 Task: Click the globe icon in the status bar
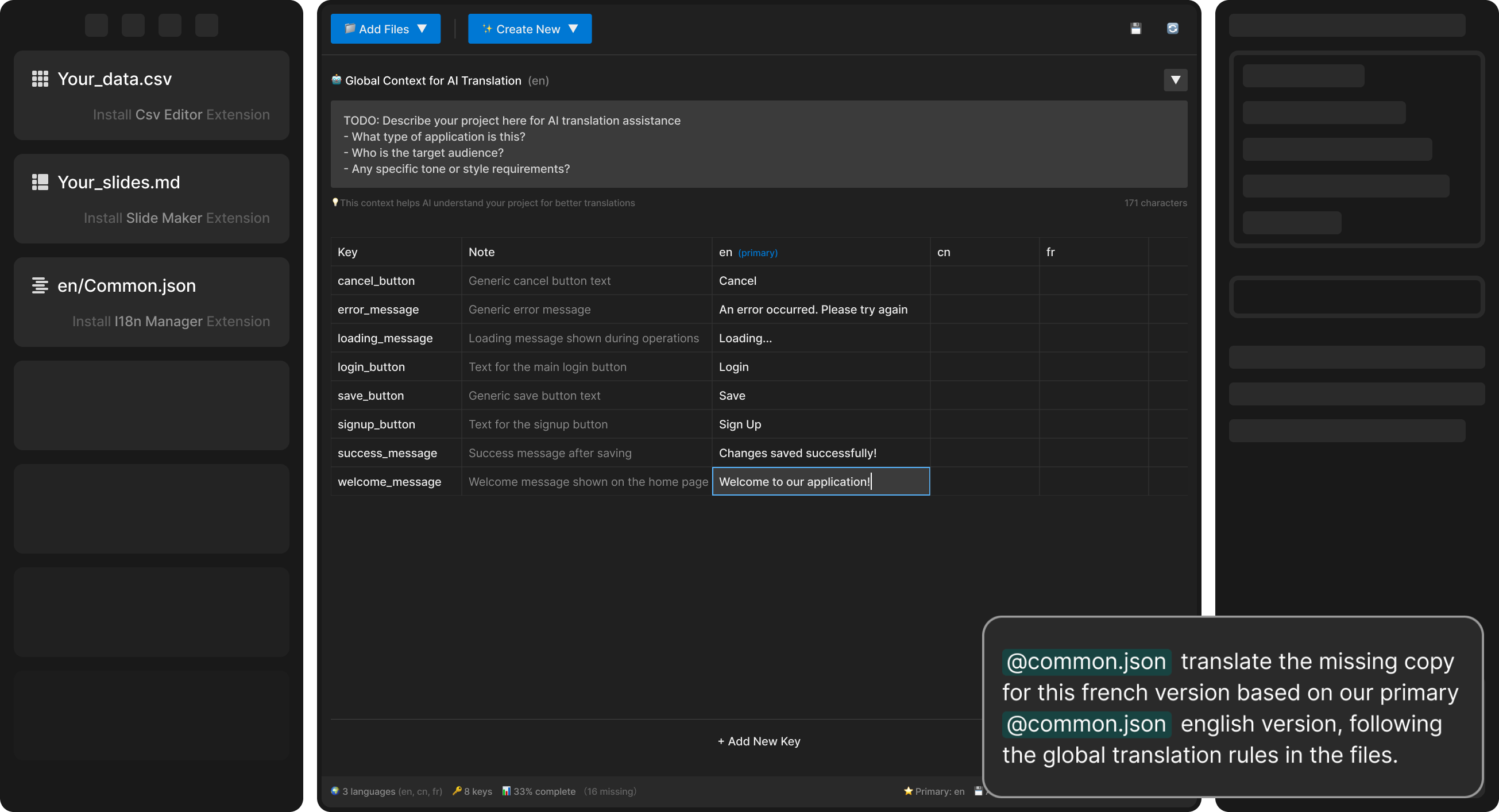(x=335, y=791)
